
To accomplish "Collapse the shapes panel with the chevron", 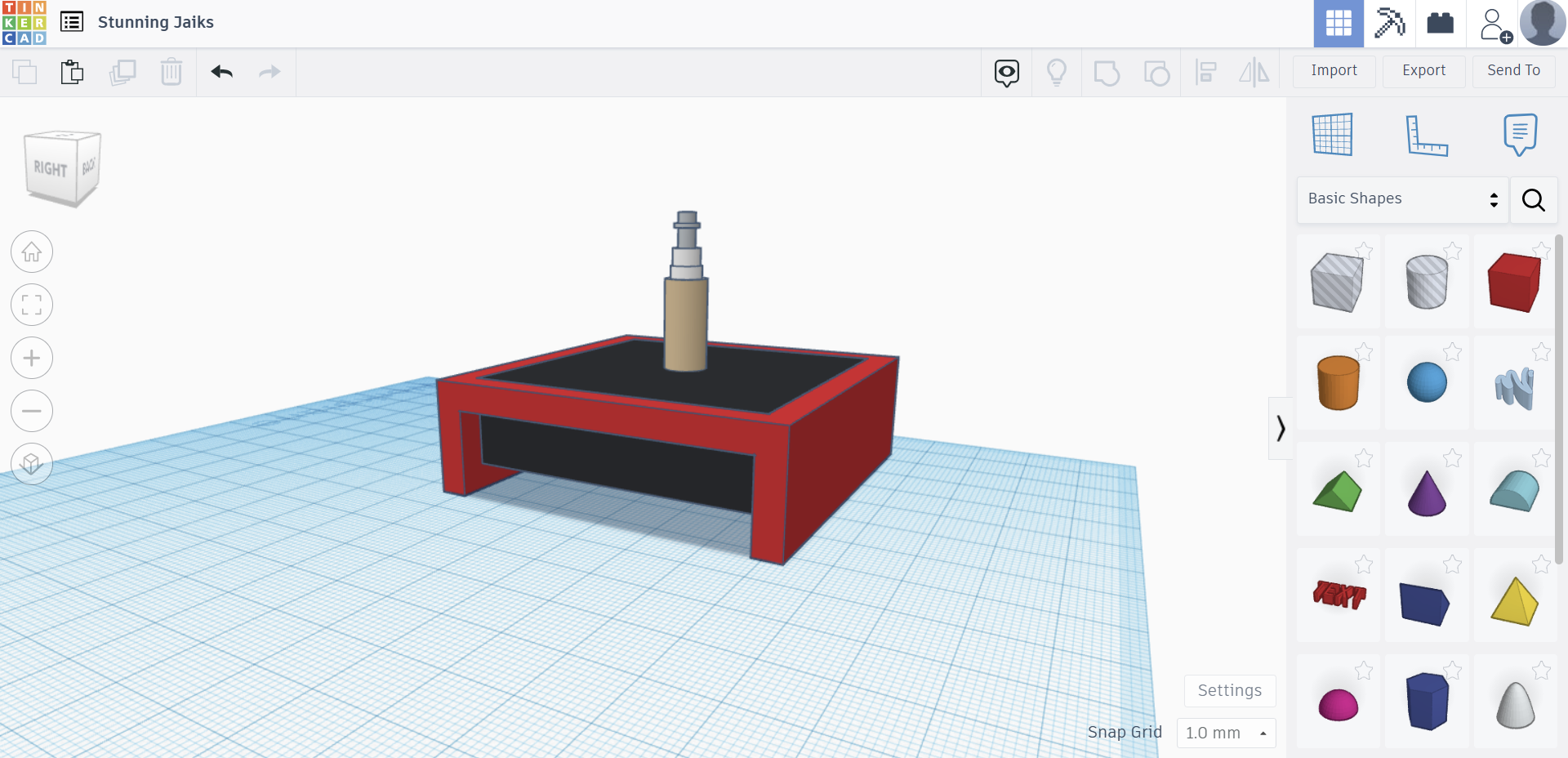I will [1281, 428].
